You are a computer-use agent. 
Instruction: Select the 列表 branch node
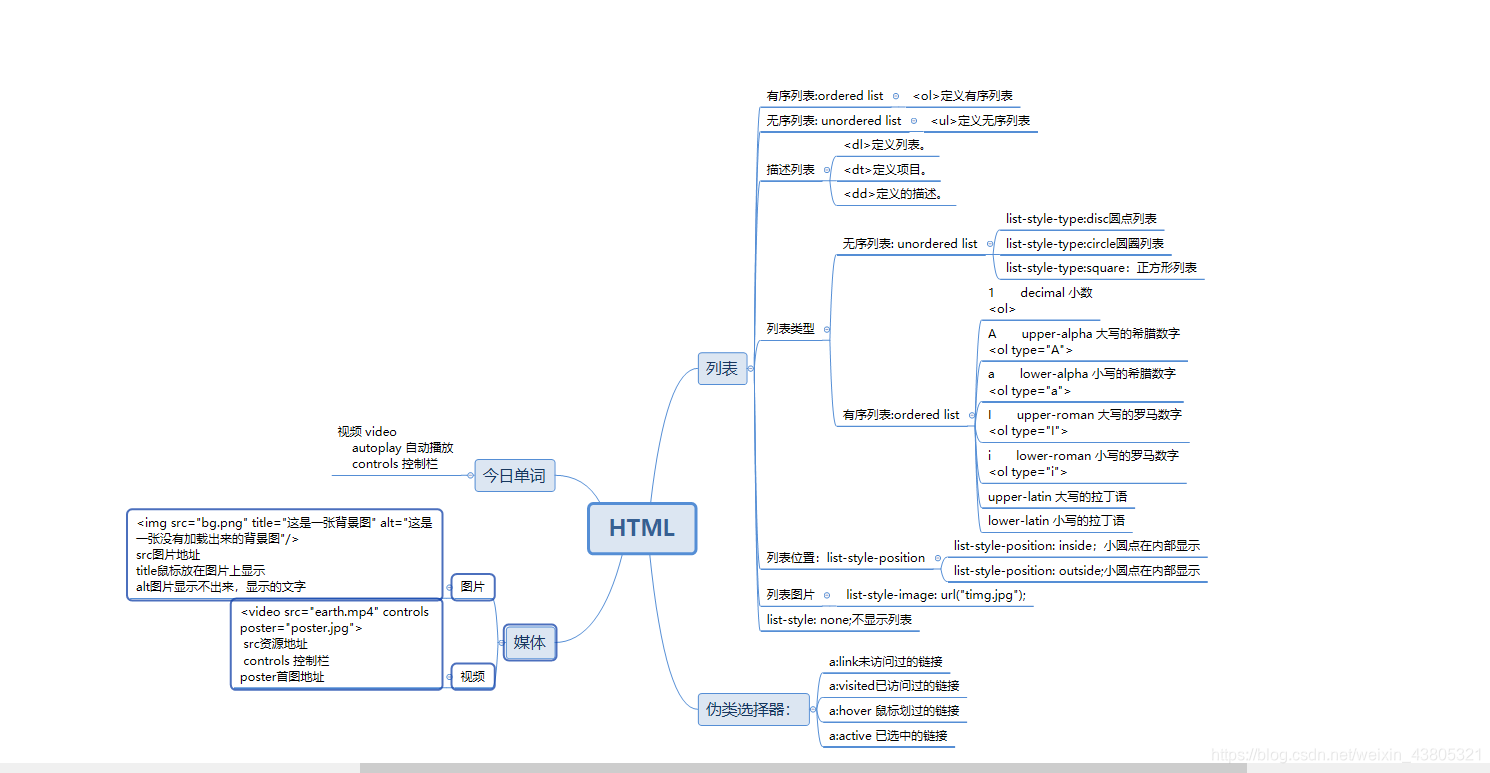[722, 369]
